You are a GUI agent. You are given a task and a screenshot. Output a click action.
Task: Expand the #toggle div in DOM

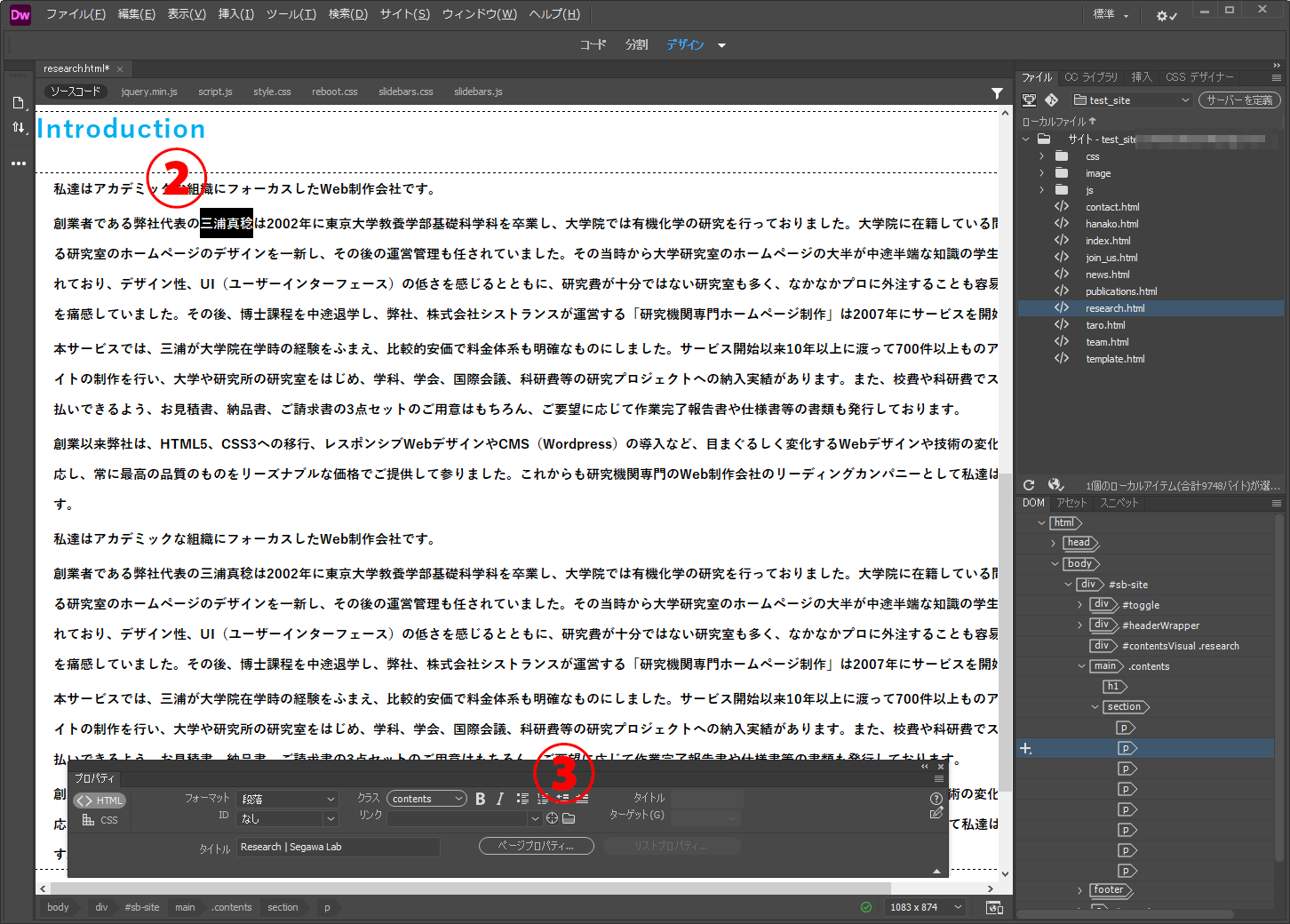point(1080,605)
